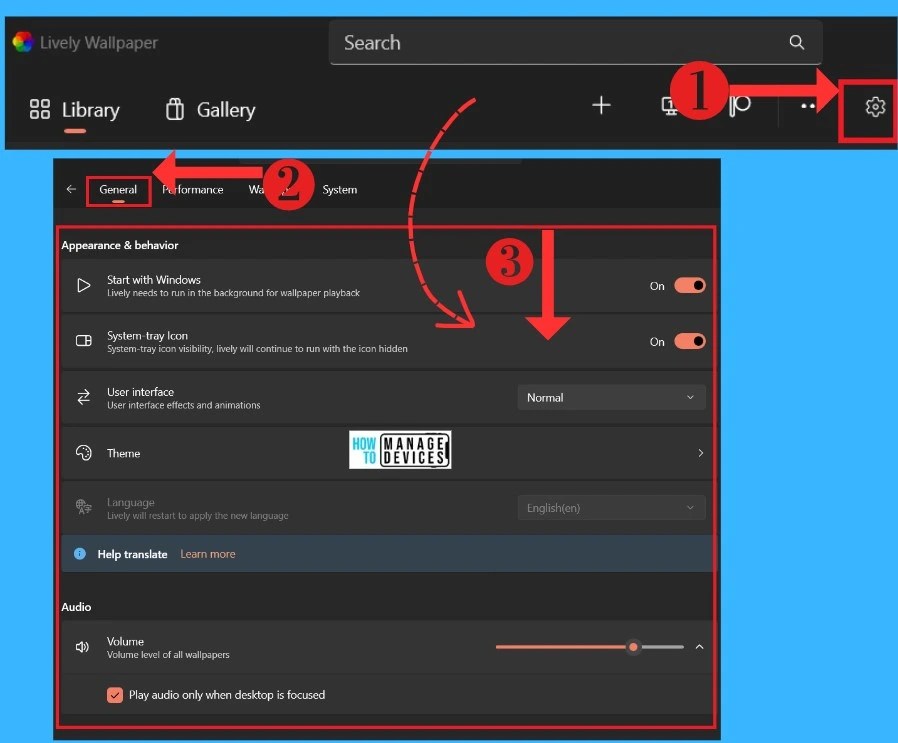
Task: Click the plus icon to add wallpaper
Action: pos(601,105)
